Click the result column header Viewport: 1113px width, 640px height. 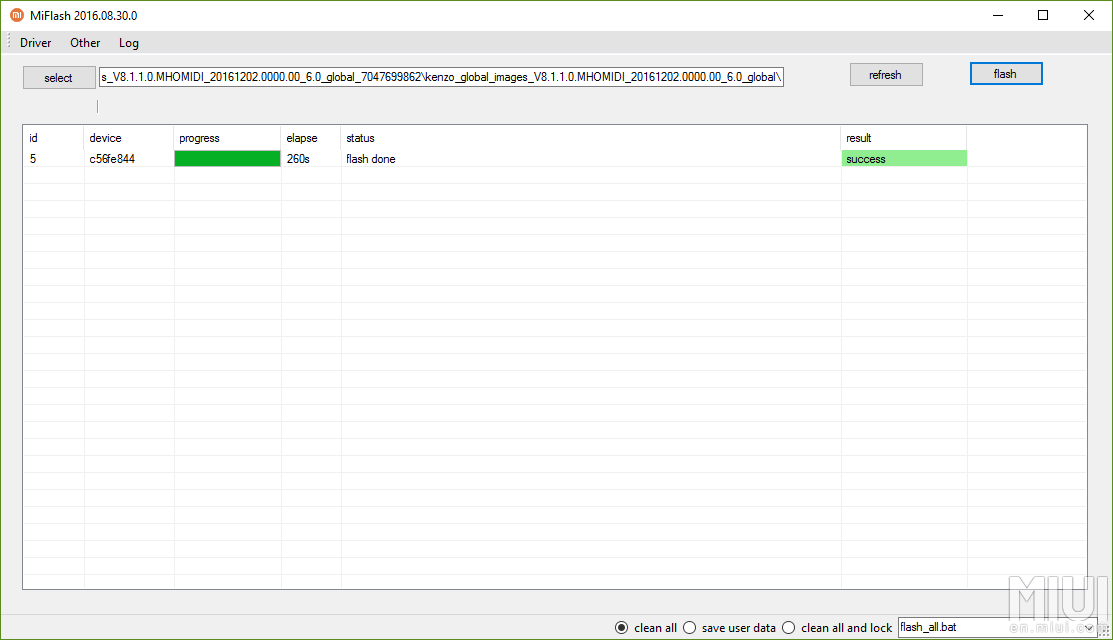[x=904, y=138]
